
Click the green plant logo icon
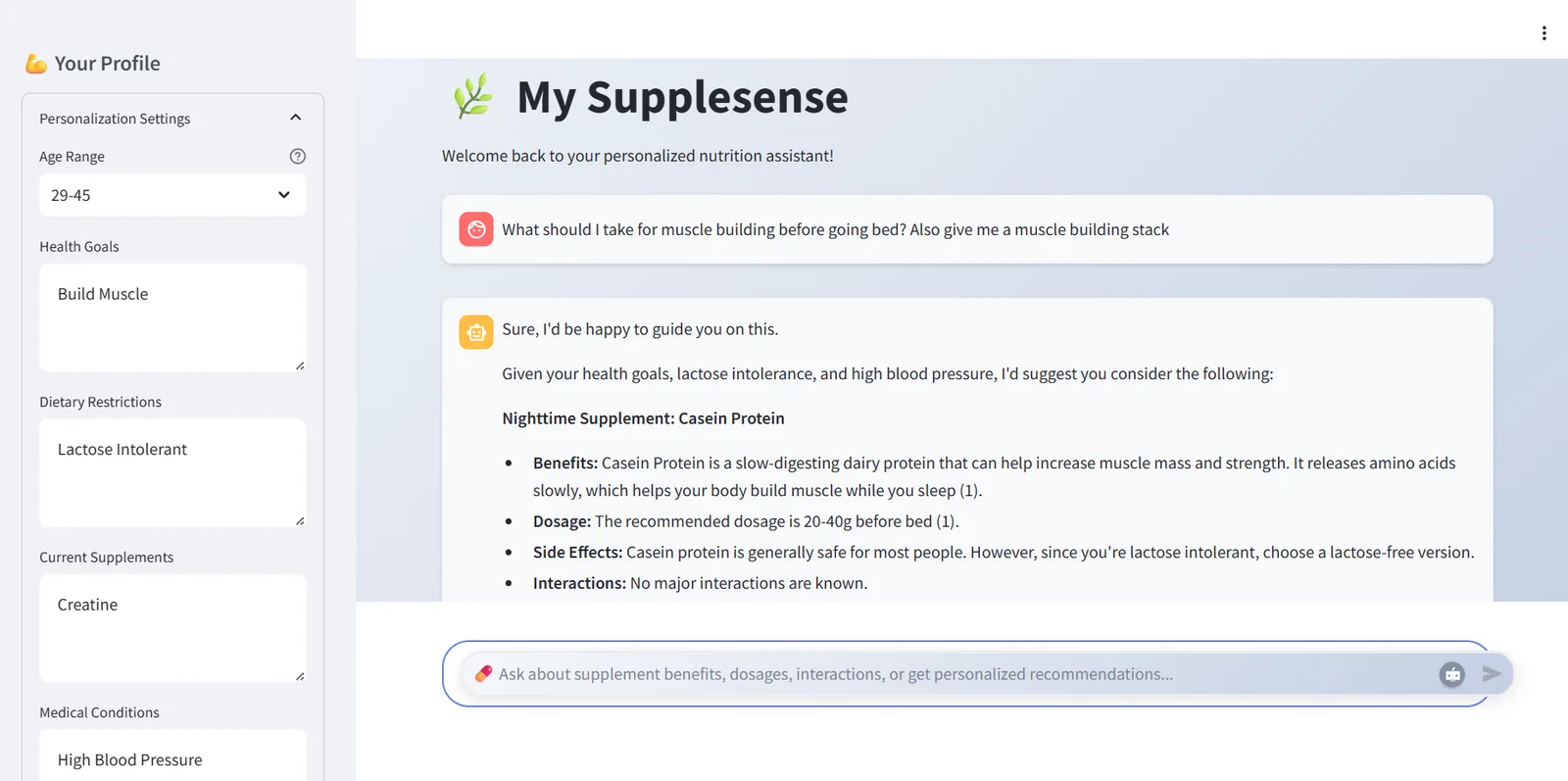coord(473,97)
